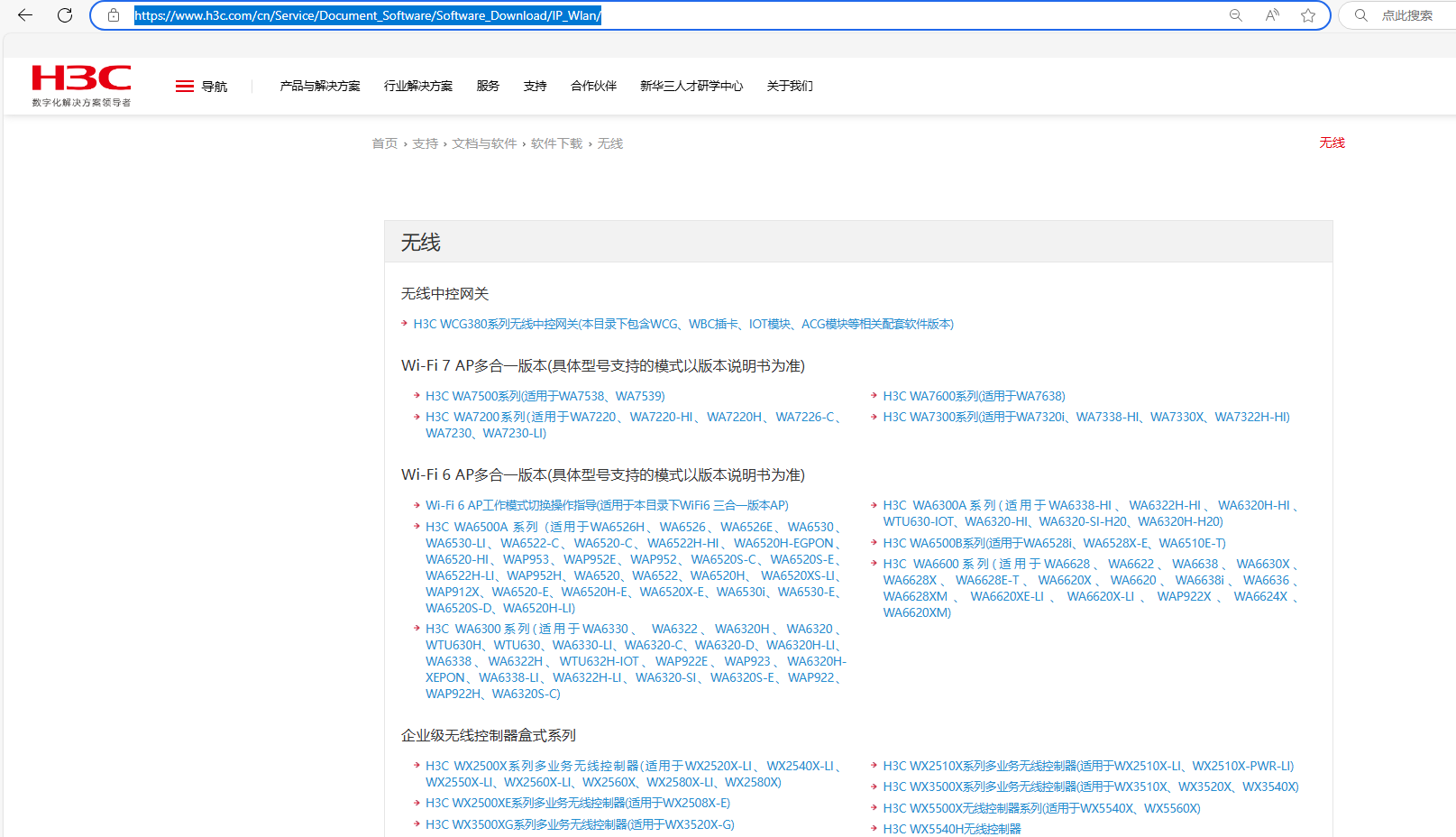This screenshot has width=1456, height=837.
Task: Open H3C WA6300A 系列 download link
Action: click(x=1091, y=513)
